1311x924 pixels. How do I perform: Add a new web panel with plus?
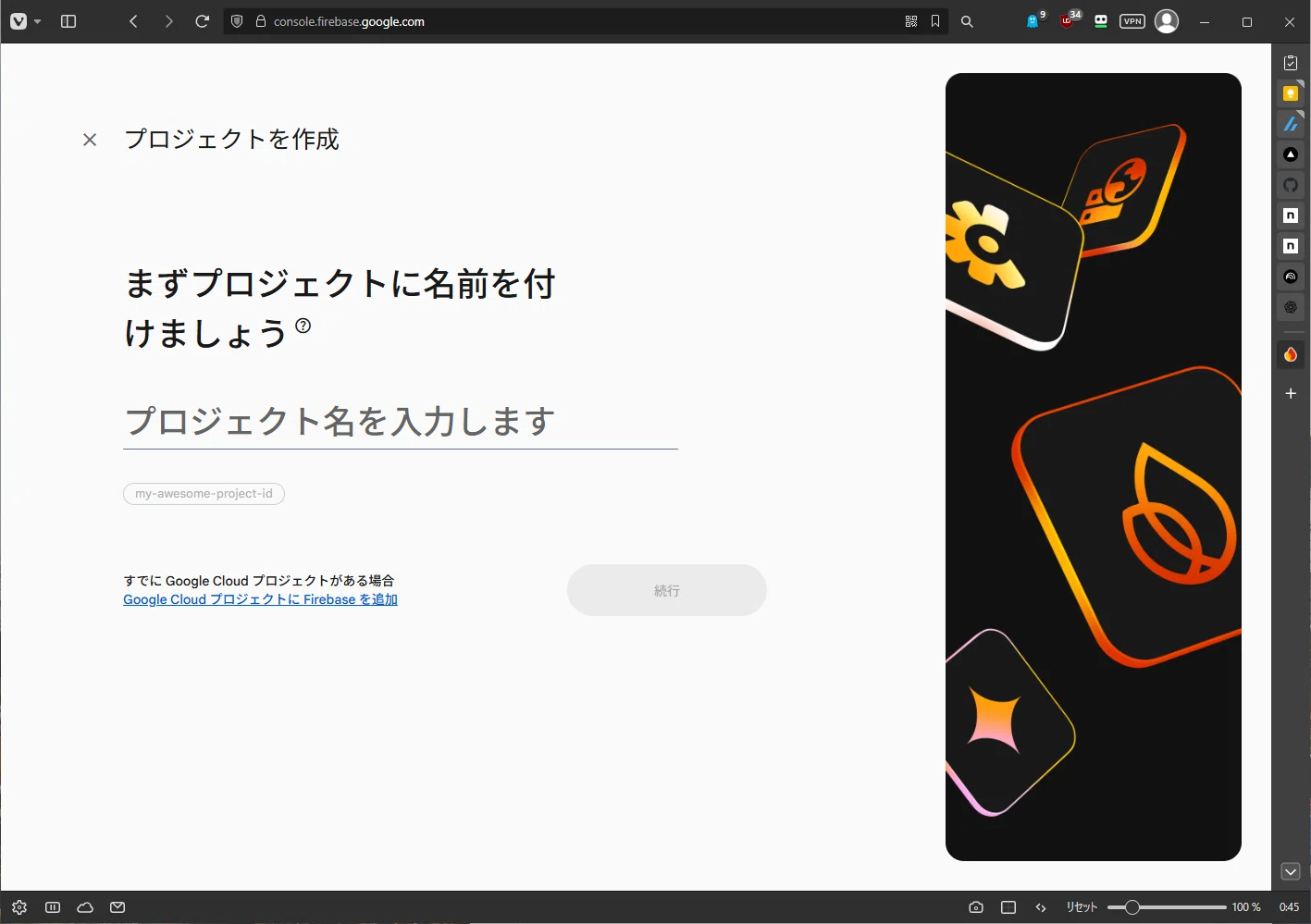tap(1291, 393)
